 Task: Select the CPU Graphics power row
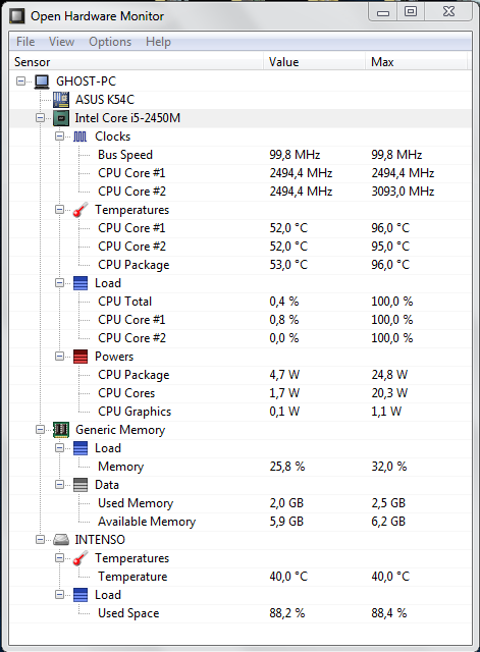click(240, 411)
